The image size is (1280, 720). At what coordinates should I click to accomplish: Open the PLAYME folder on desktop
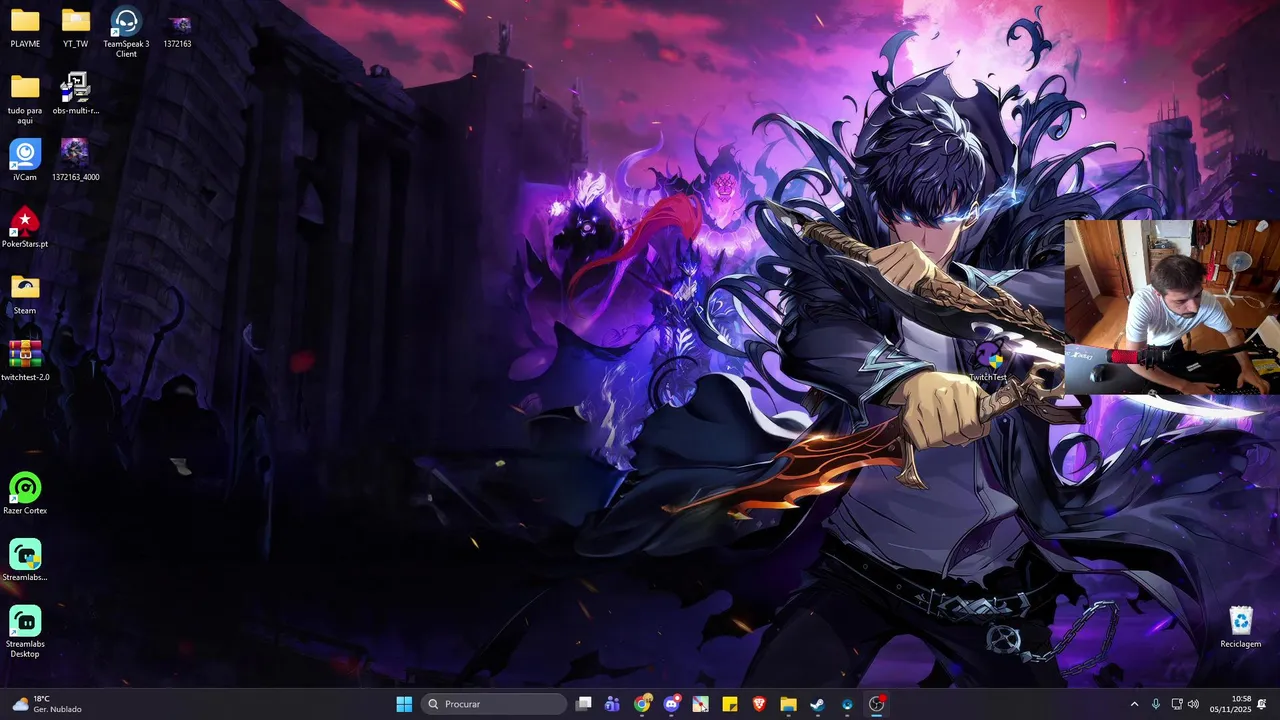click(x=25, y=28)
